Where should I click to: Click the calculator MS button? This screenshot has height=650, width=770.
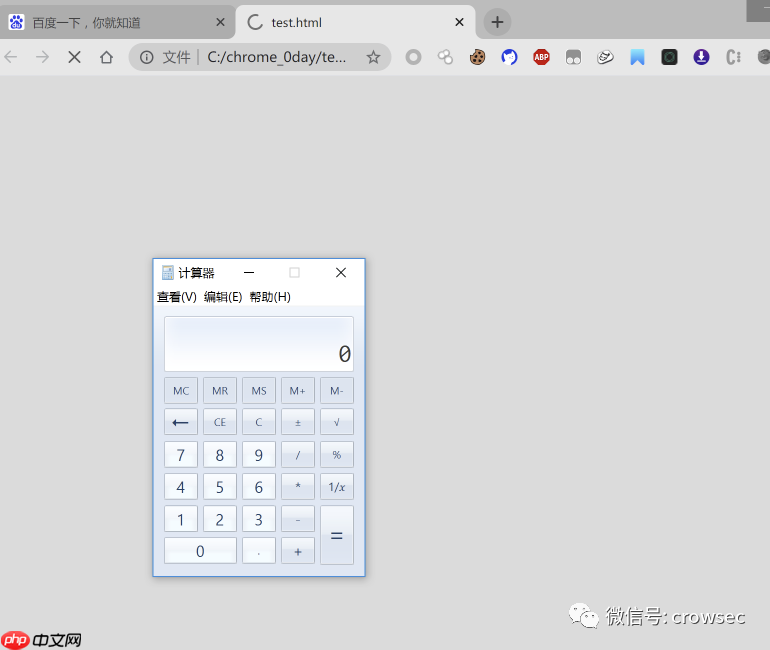pos(259,391)
